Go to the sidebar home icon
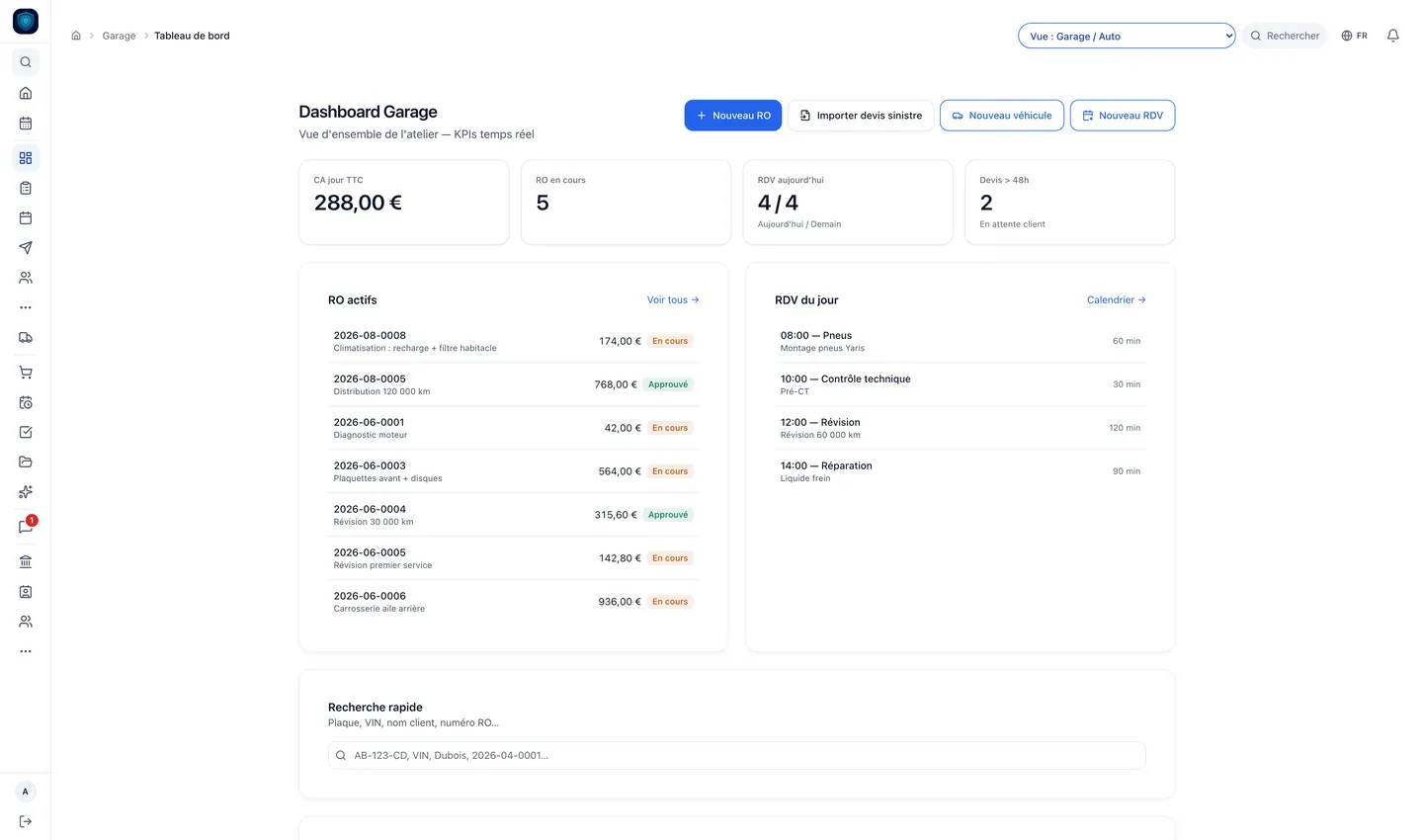The image size is (1423, 840). point(26,93)
